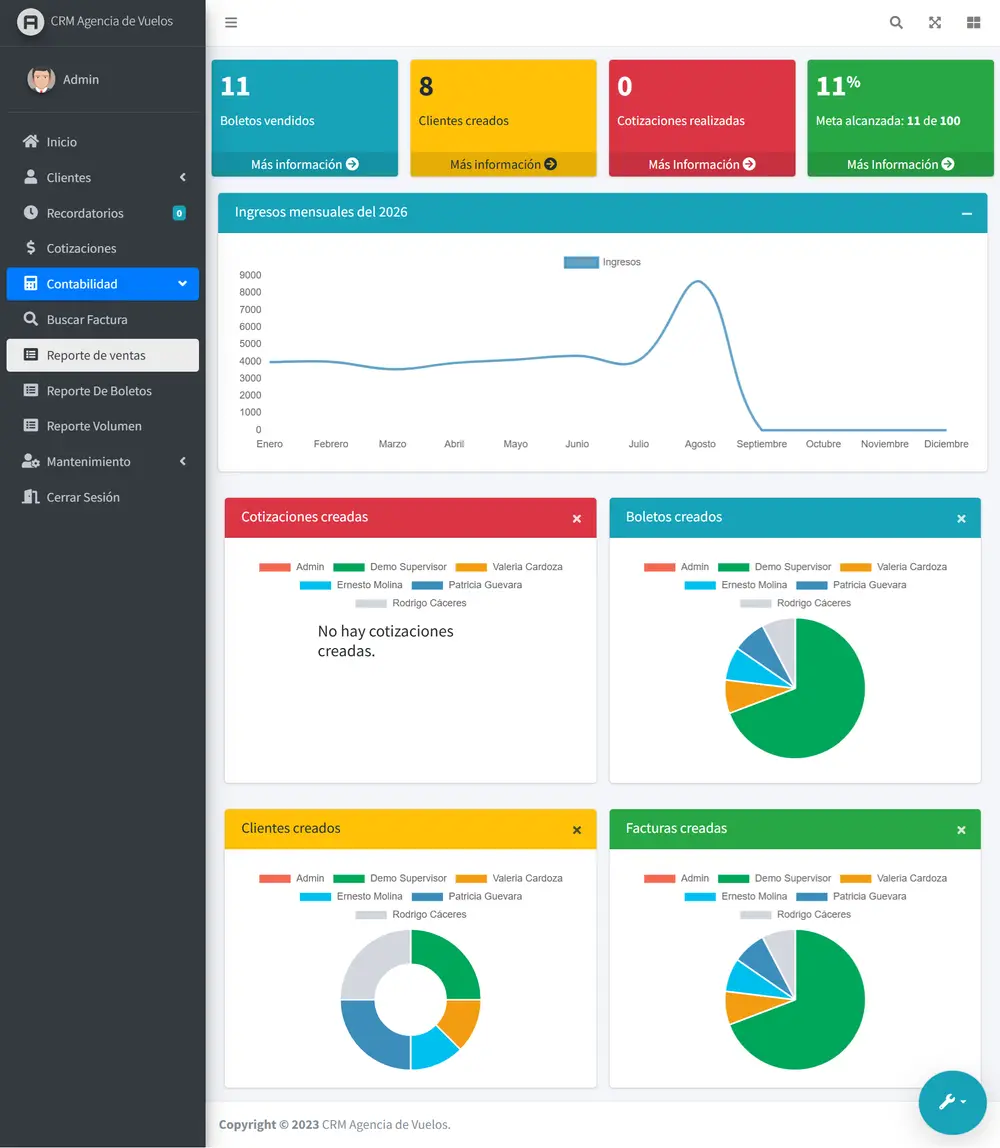
Task: Click the Agosto peak on the income line
Action: coord(698,281)
